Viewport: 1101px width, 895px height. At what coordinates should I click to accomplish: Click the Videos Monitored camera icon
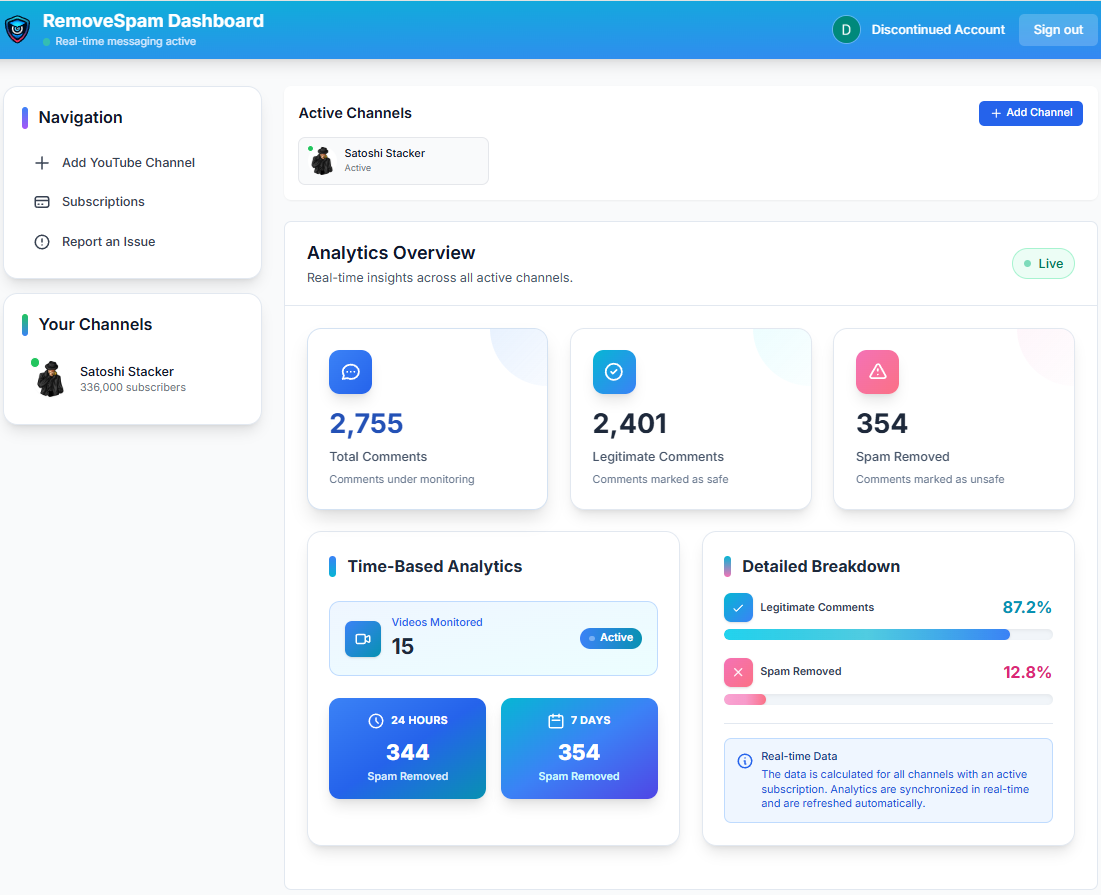click(363, 639)
